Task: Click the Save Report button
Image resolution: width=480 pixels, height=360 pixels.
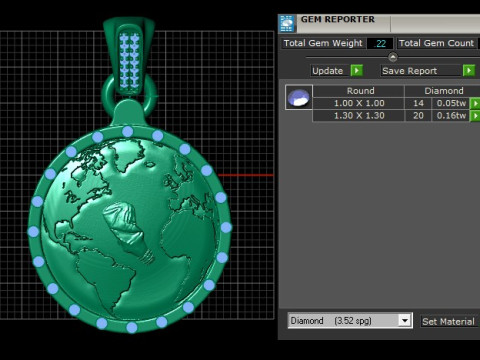Action: coord(421,71)
